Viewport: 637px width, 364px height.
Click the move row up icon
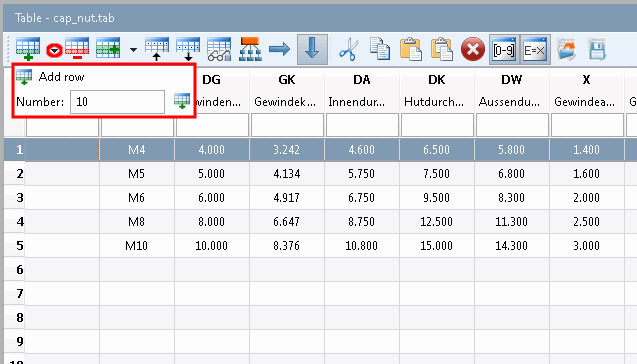point(157,49)
